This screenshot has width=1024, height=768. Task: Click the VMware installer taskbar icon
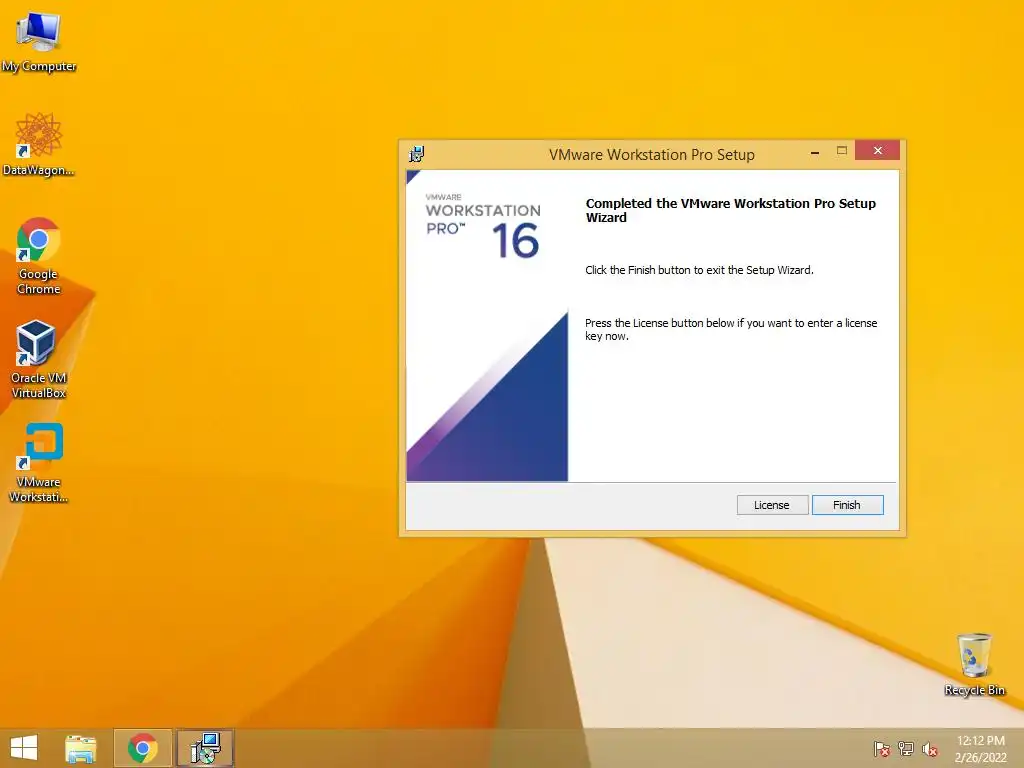[205, 748]
